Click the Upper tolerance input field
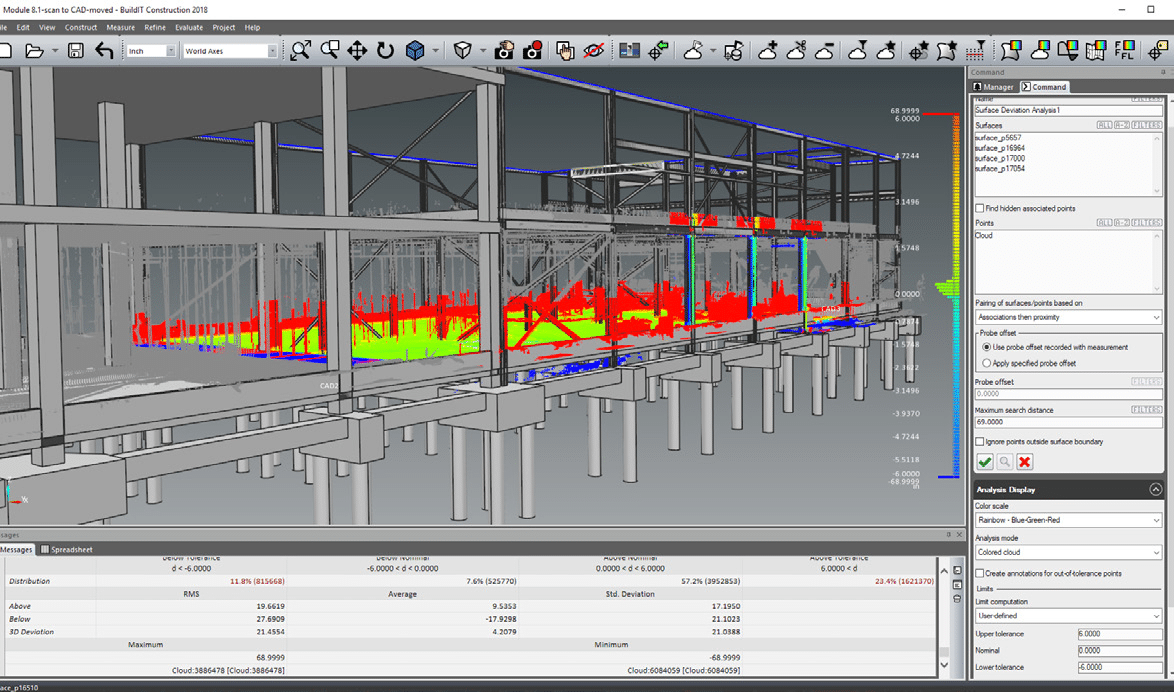The height and width of the screenshot is (692, 1174). [x=1120, y=633]
